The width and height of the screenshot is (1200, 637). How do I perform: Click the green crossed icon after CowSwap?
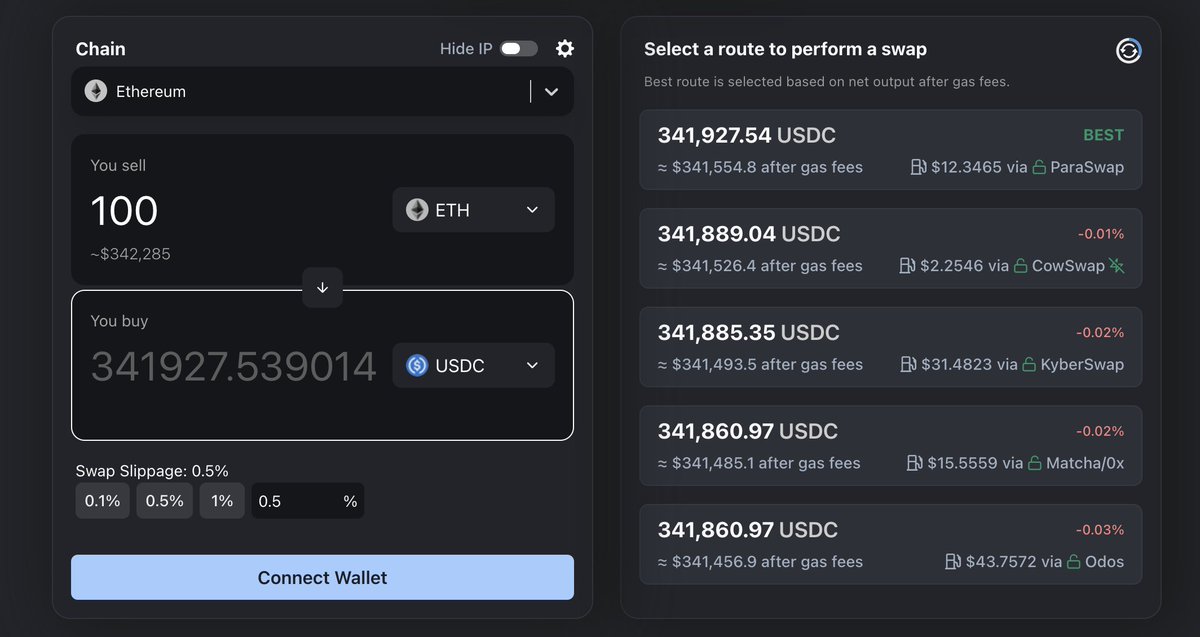pos(1116,265)
